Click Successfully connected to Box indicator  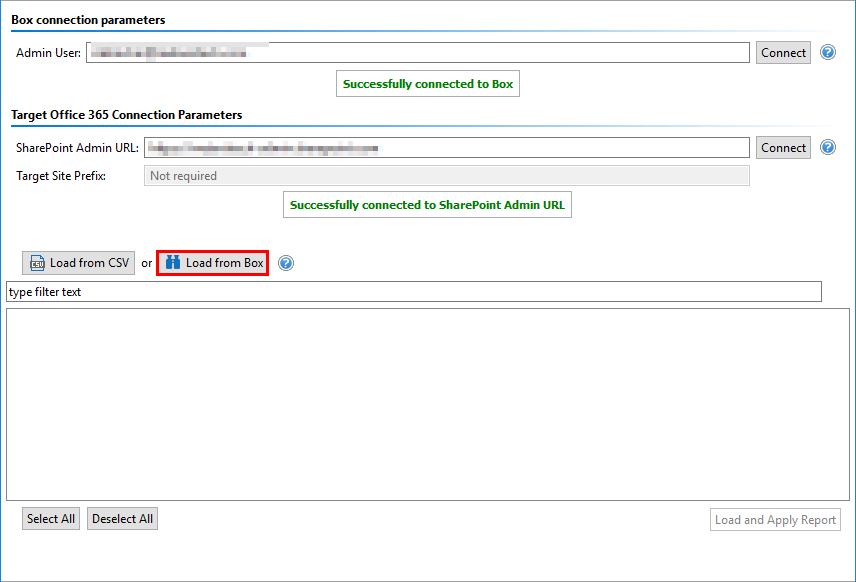point(428,83)
